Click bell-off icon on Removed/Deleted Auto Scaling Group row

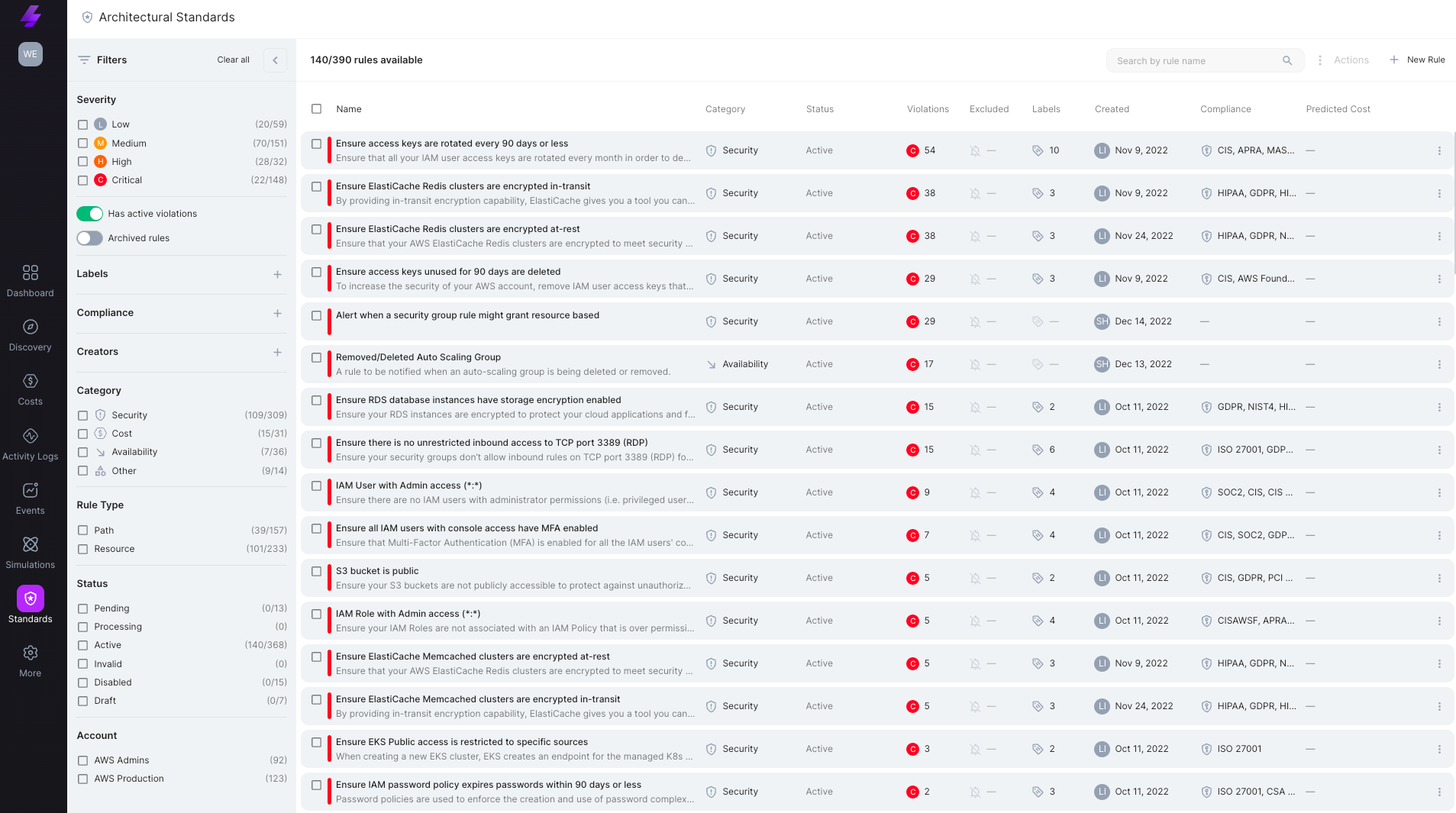(975, 365)
